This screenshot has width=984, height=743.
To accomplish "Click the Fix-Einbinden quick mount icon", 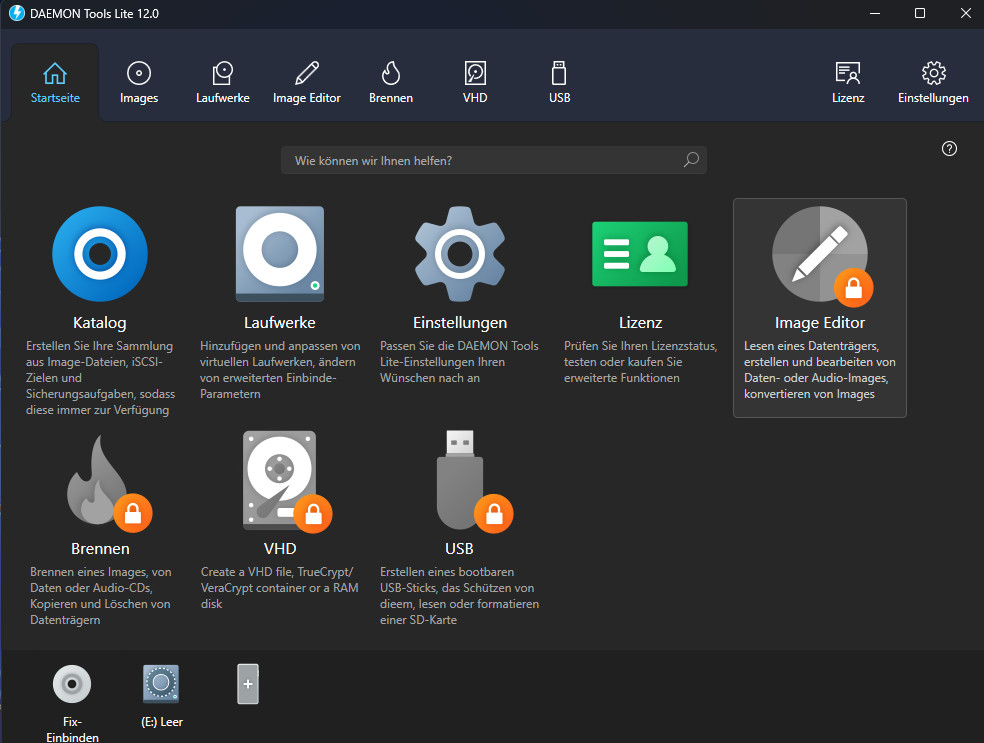I will coord(72,685).
